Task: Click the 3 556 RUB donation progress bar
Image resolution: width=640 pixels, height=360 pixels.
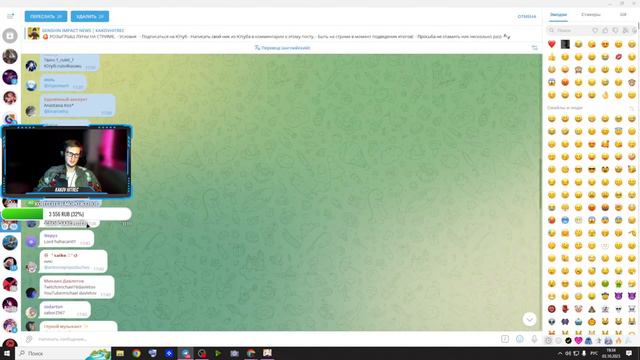Action: coord(66,214)
